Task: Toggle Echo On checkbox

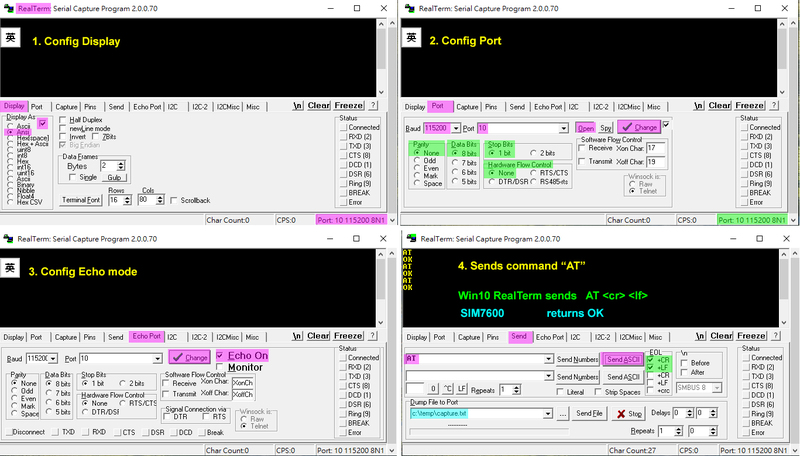Action: click(x=220, y=356)
